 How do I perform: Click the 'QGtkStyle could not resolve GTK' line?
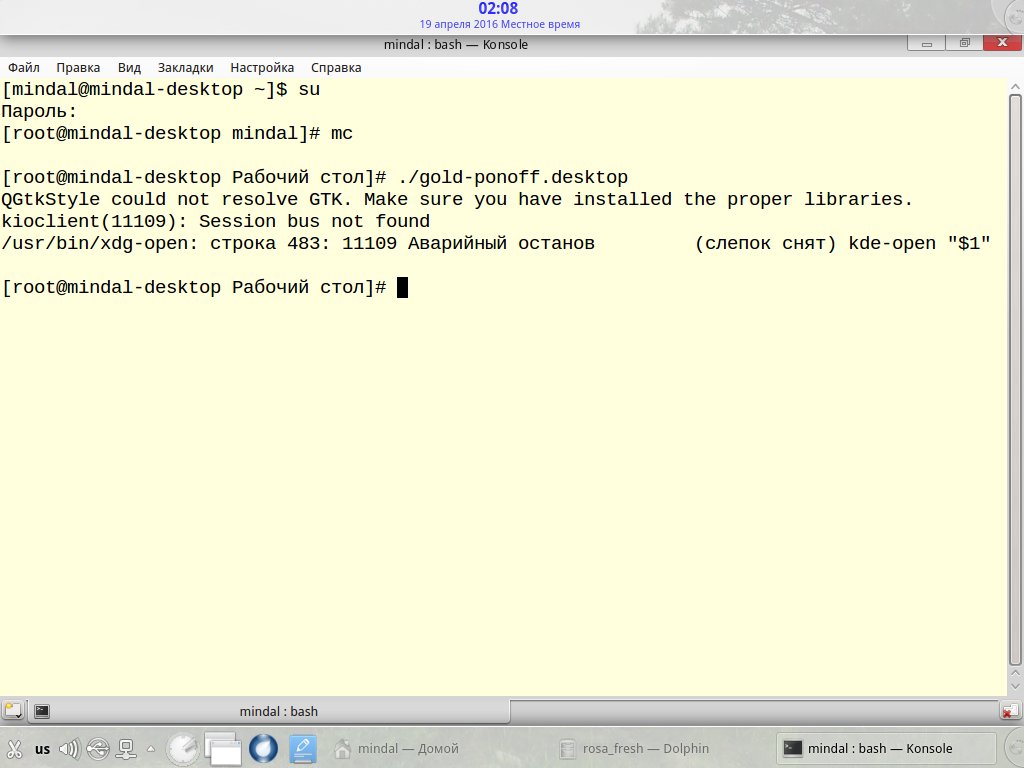click(456, 199)
